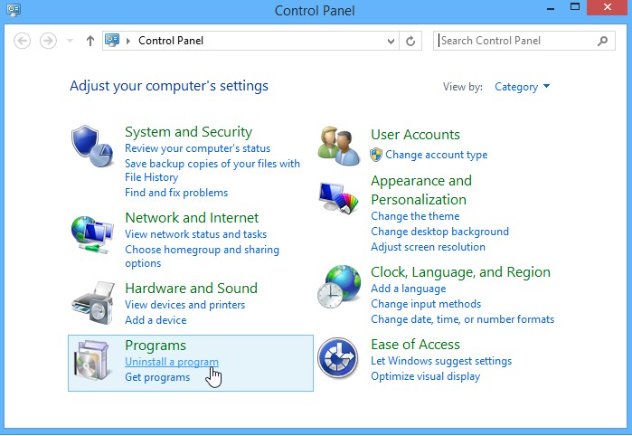Expand the address bar history dropdown

coord(391,41)
